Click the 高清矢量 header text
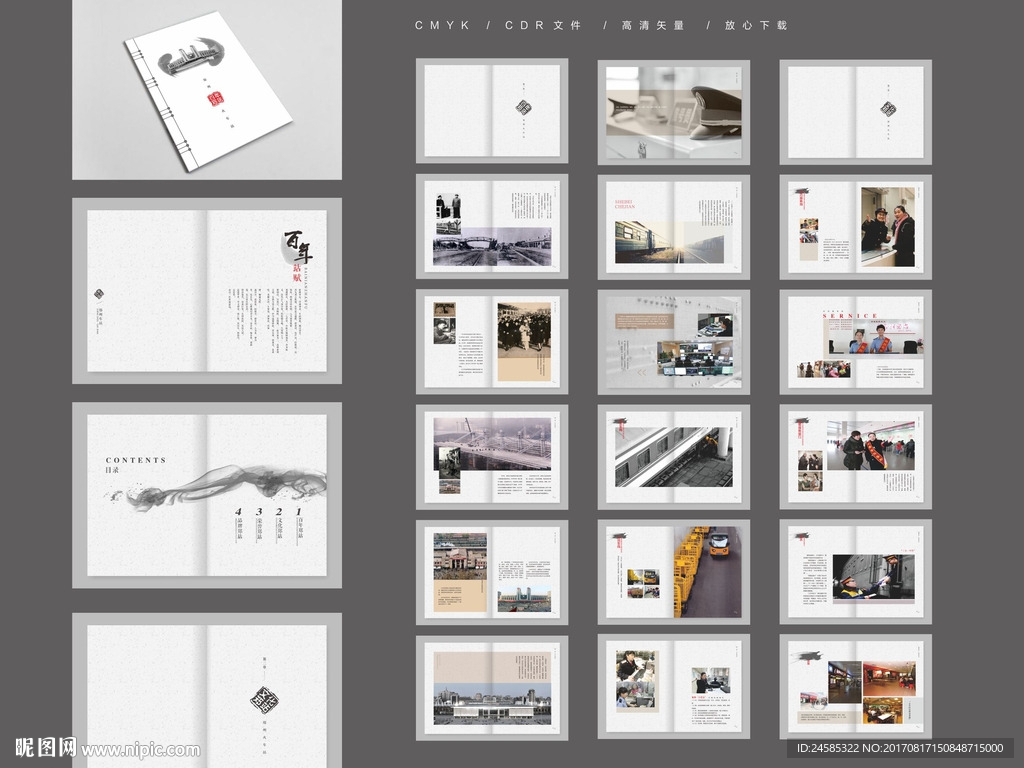1024x768 pixels. pos(652,25)
